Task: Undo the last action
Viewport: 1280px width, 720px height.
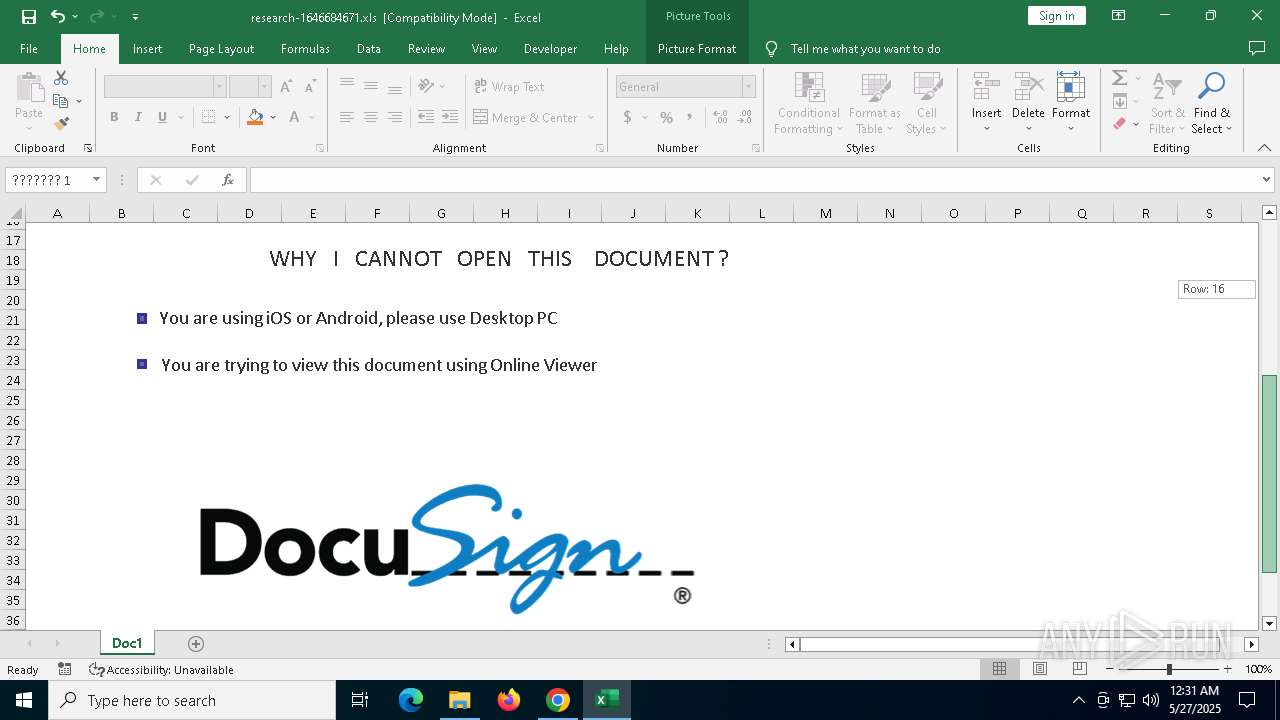Action: [x=57, y=16]
